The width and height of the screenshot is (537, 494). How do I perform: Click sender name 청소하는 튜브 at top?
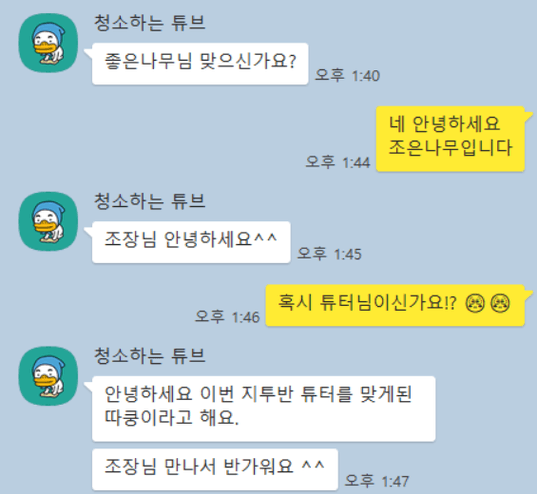(x=150, y=23)
